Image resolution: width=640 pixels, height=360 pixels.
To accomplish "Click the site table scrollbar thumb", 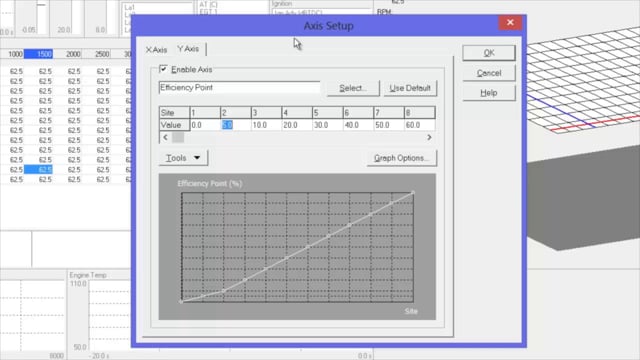I will click(x=178, y=138).
